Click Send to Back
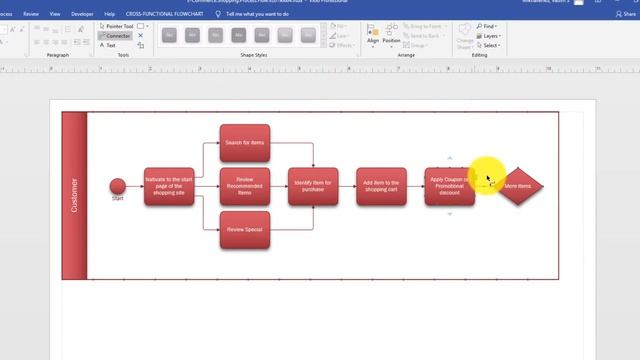640x360 pixels. [424, 36]
